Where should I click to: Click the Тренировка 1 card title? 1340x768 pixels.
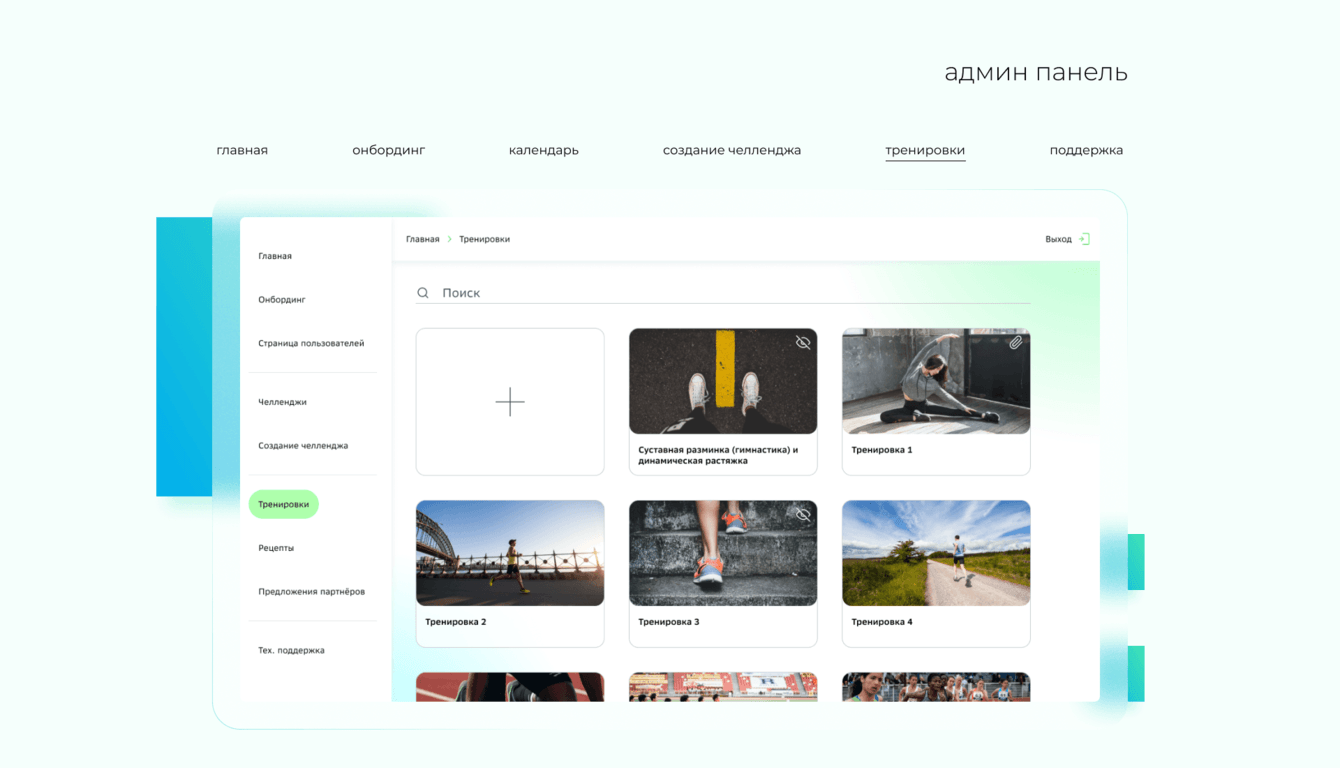[882, 450]
